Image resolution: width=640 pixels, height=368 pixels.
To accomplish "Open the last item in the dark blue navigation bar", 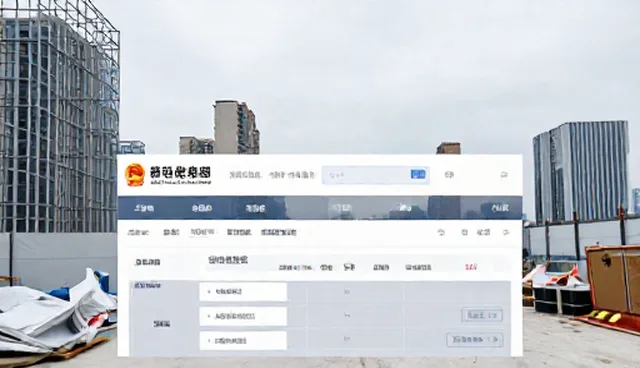I will [500, 208].
